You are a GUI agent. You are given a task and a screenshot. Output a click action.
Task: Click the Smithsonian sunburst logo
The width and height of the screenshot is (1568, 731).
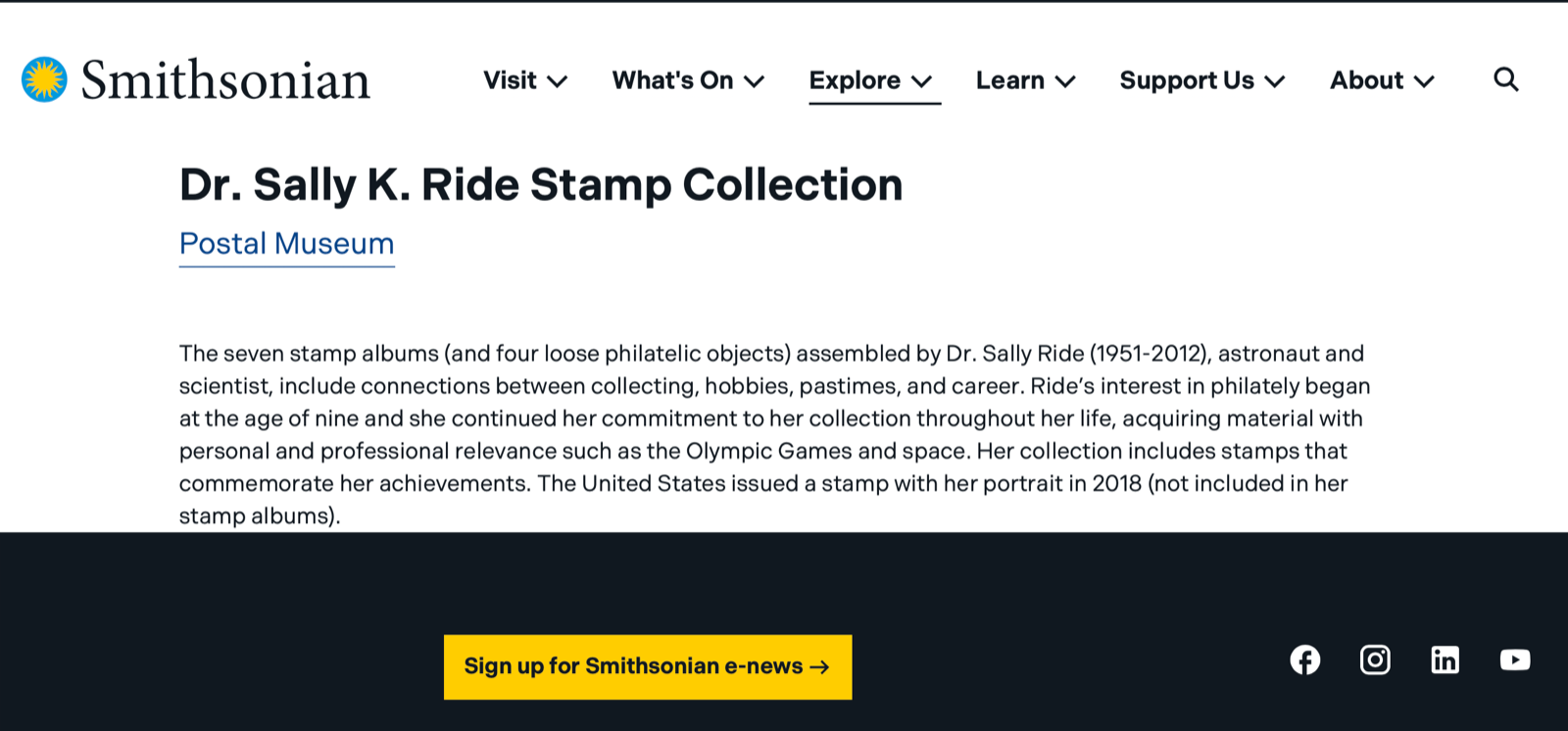[43, 78]
